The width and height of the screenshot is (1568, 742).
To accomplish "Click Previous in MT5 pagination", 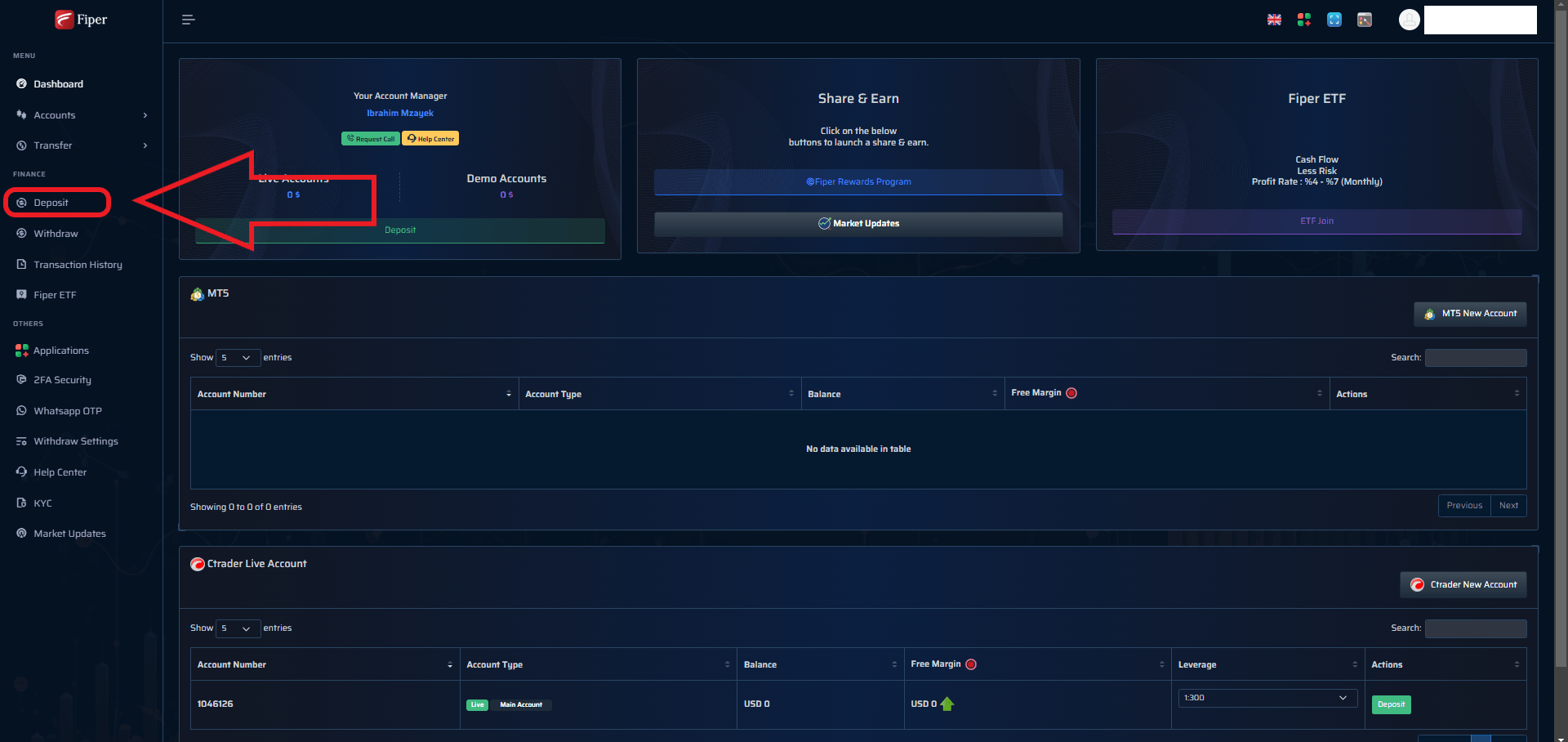I will (x=1464, y=506).
